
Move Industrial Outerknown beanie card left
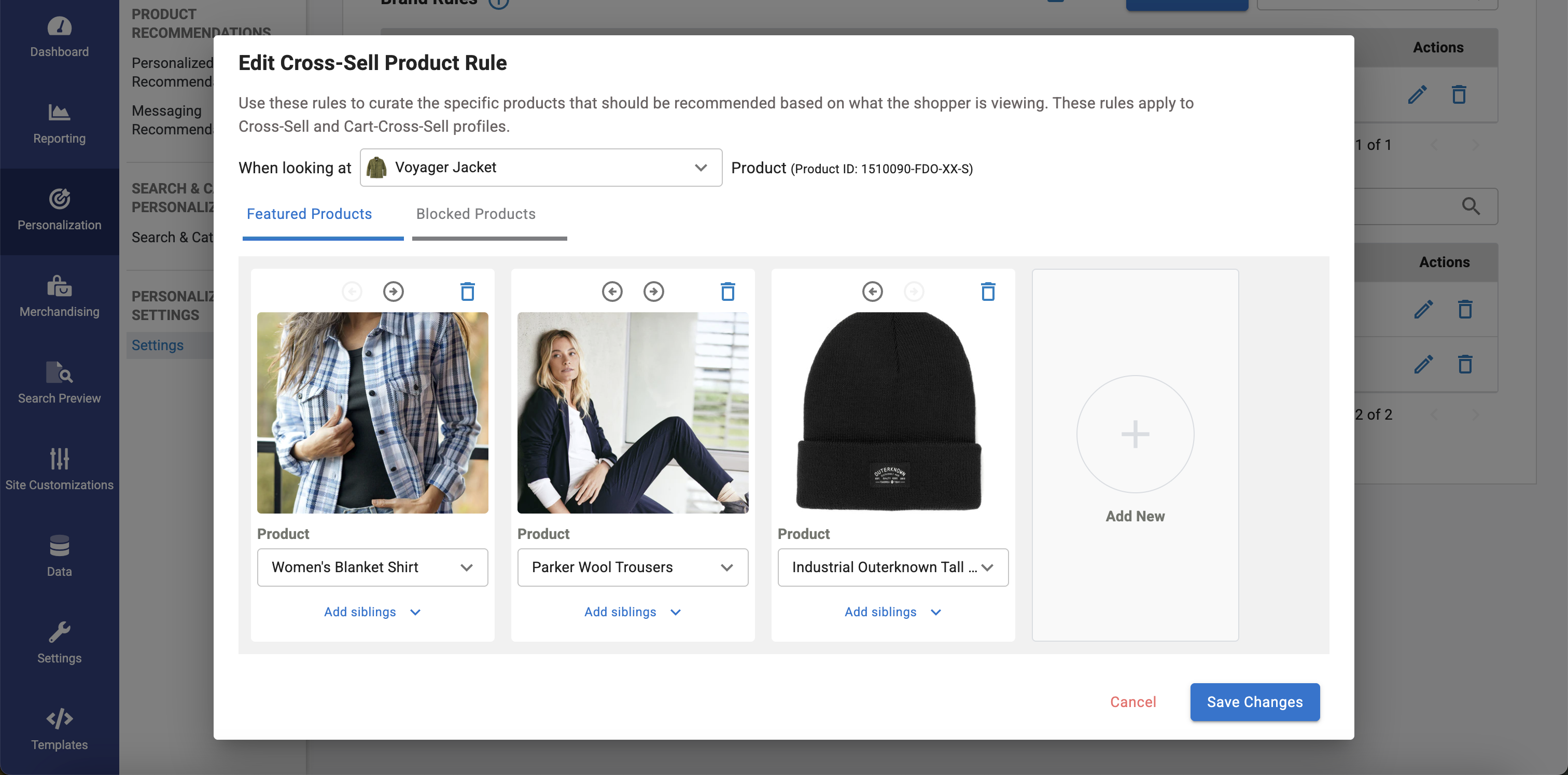[872, 292]
